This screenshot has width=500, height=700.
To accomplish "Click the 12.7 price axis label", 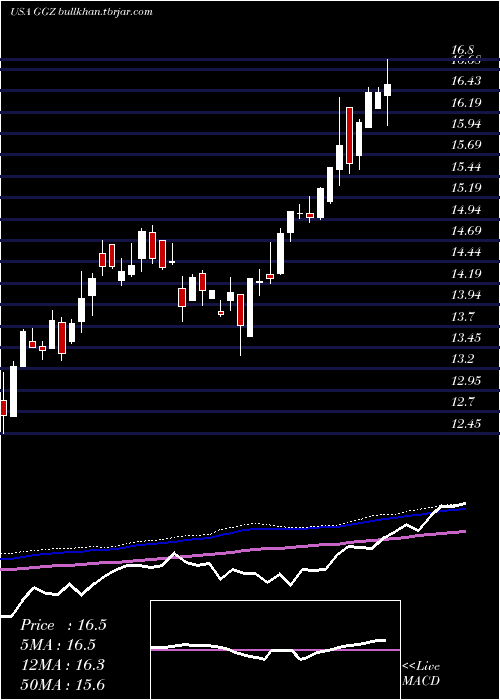I will coord(463,402).
